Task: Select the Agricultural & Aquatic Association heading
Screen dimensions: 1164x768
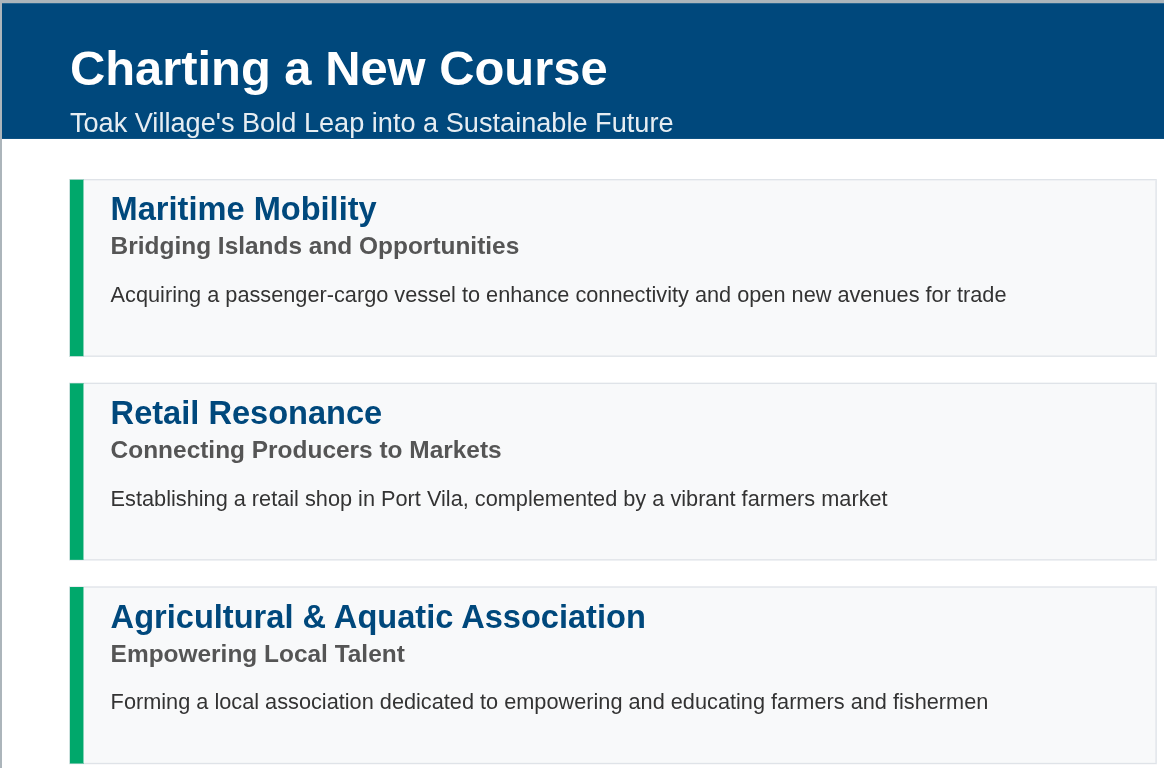Action: (x=378, y=617)
